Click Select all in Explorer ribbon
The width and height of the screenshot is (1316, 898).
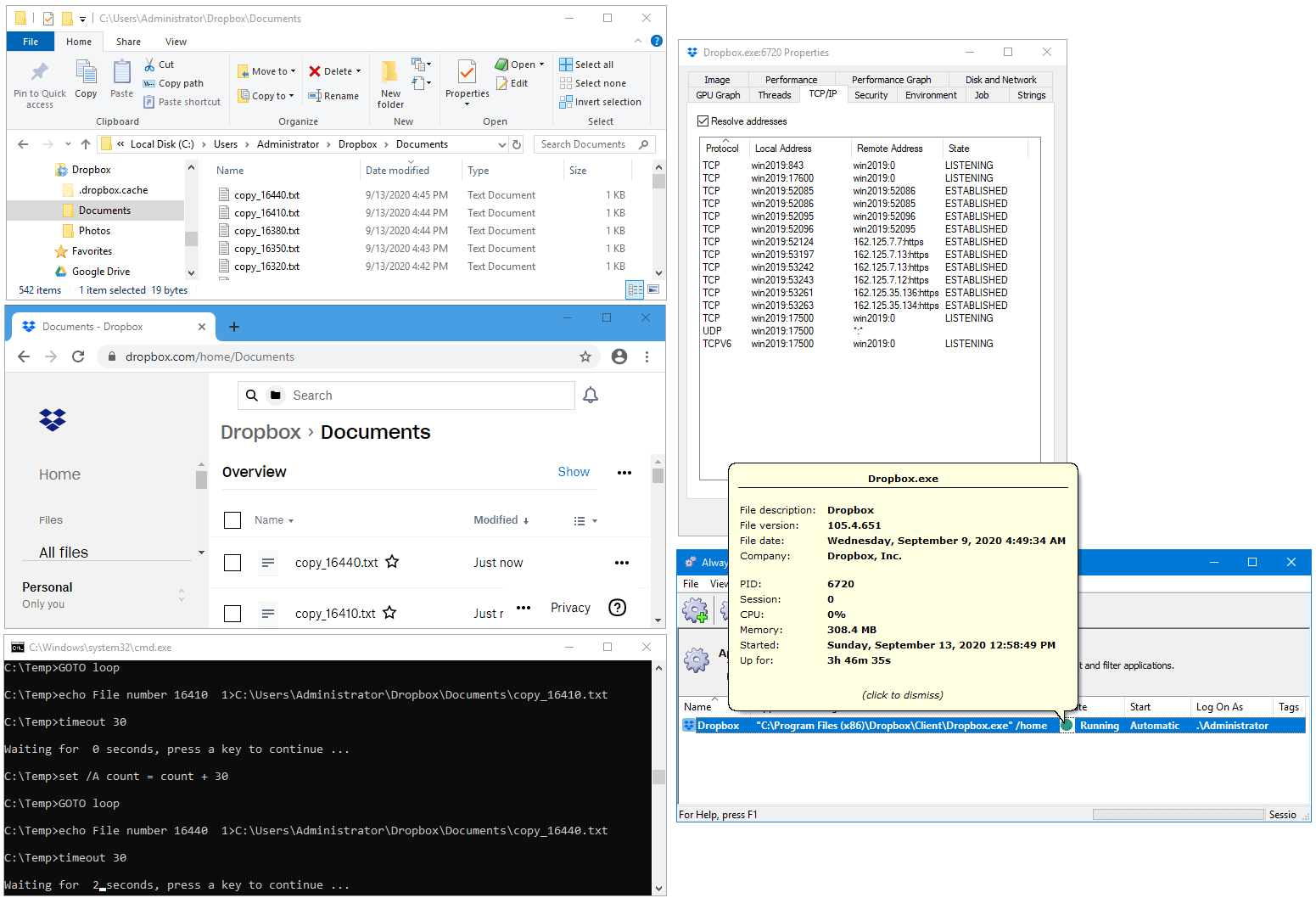(586, 65)
